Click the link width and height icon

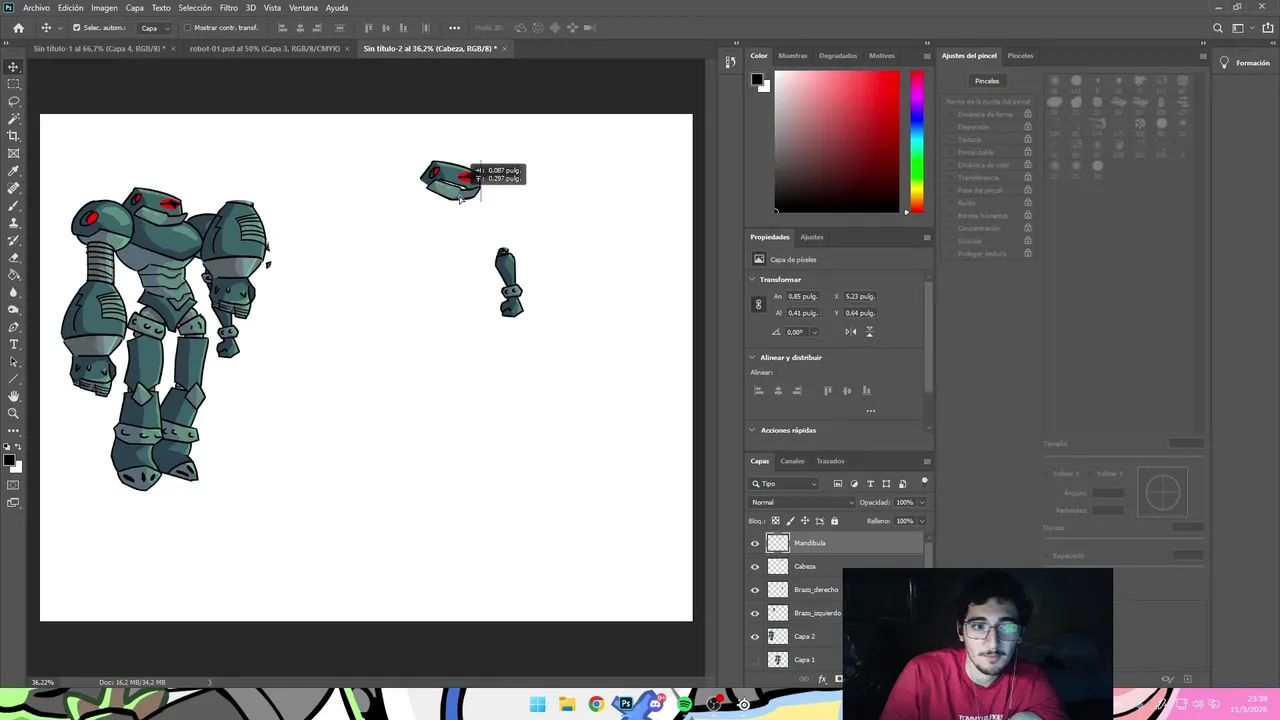tap(758, 305)
